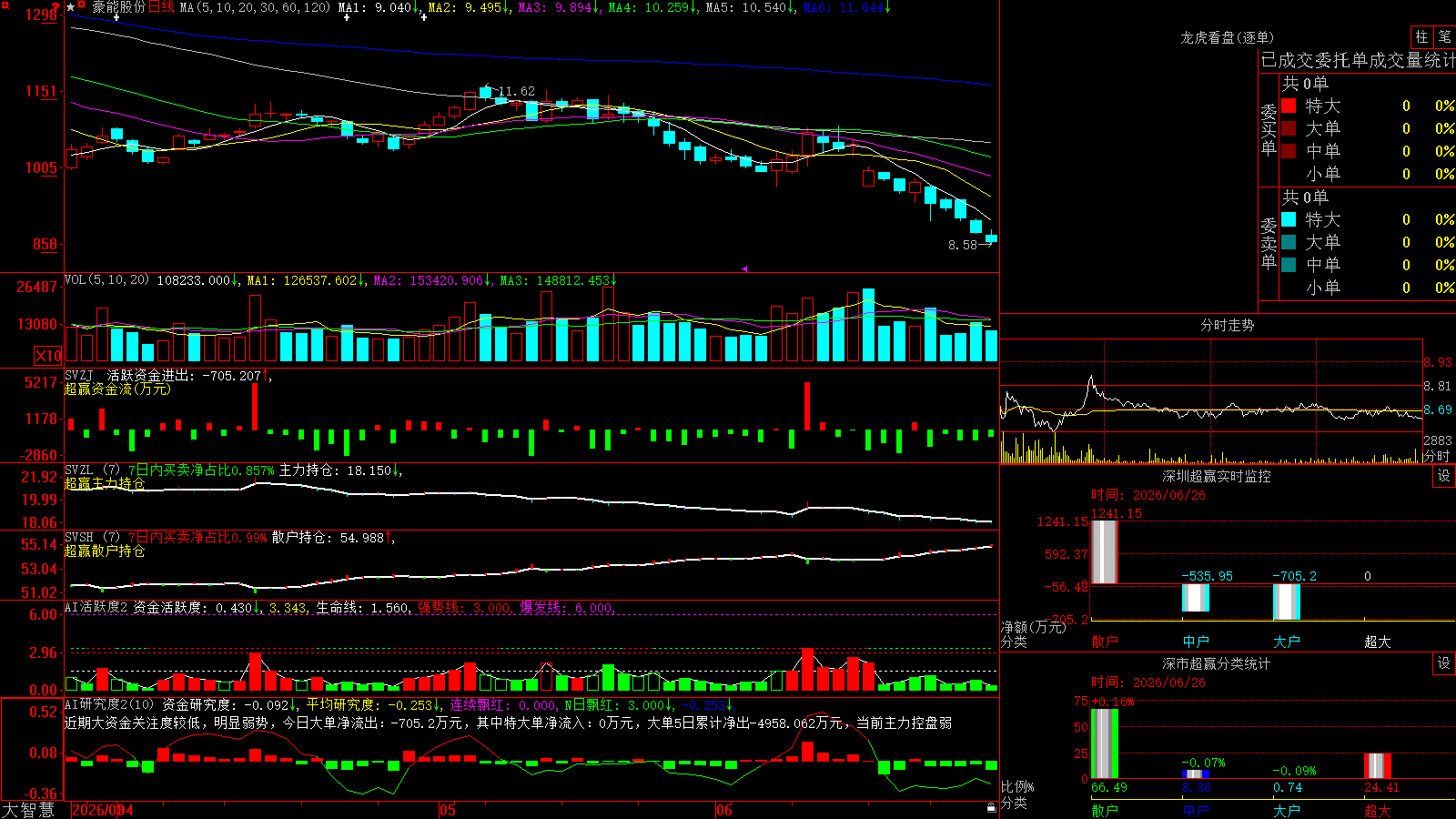Open the VOL(5,10,20) indicator label
Viewport: 1456px width, 819px height.
click(106, 279)
